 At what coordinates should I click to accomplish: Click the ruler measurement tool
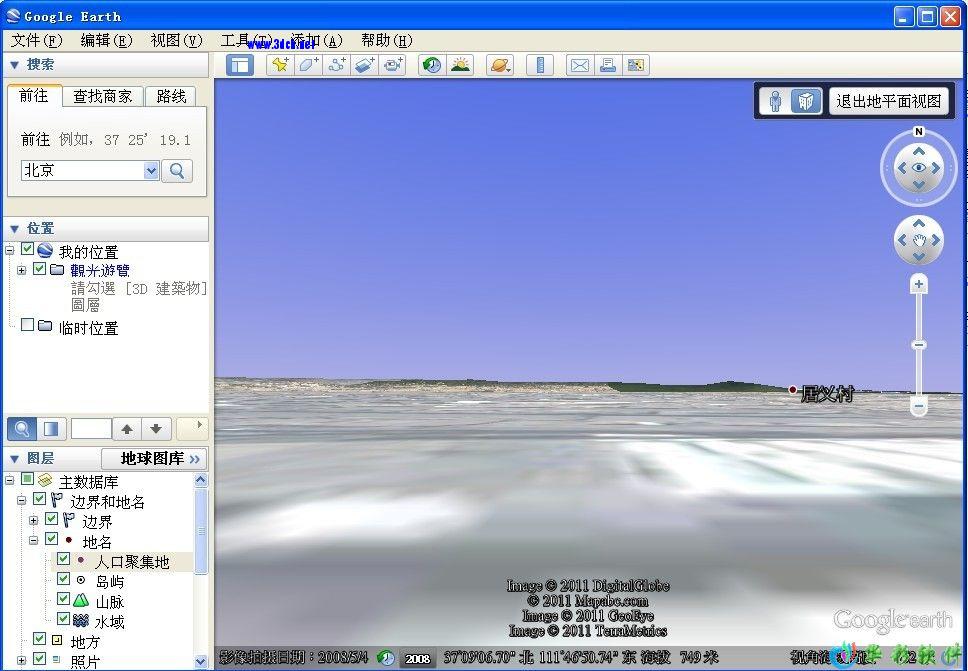point(540,65)
